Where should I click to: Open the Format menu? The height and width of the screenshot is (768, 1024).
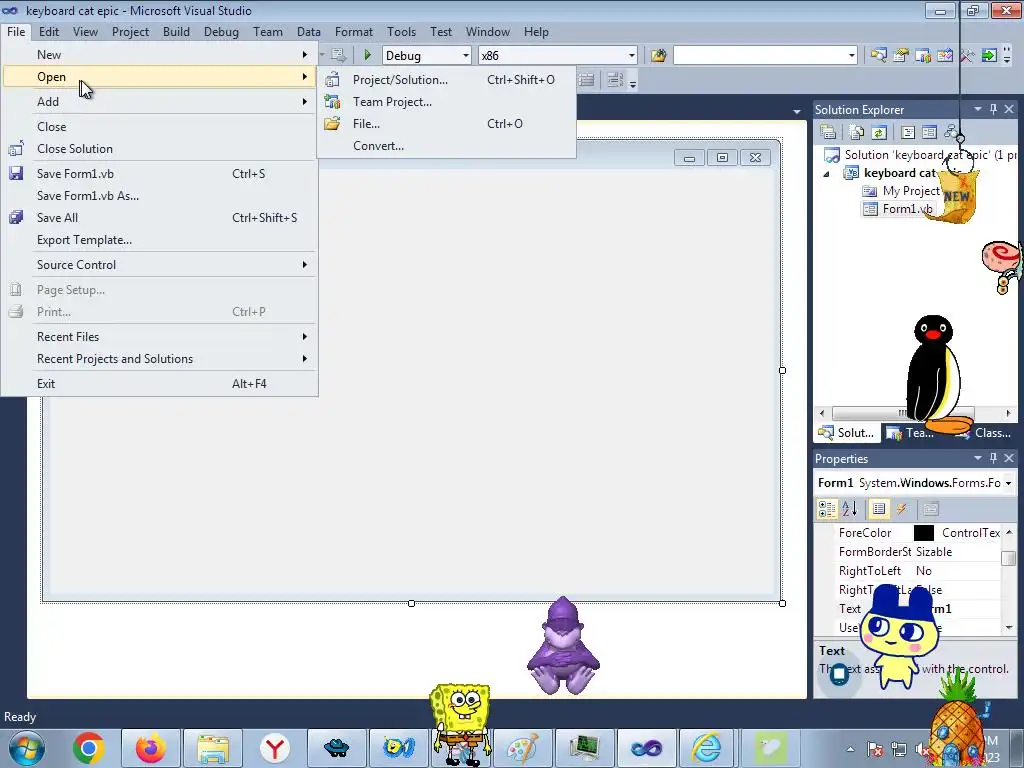tap(354, 31)
